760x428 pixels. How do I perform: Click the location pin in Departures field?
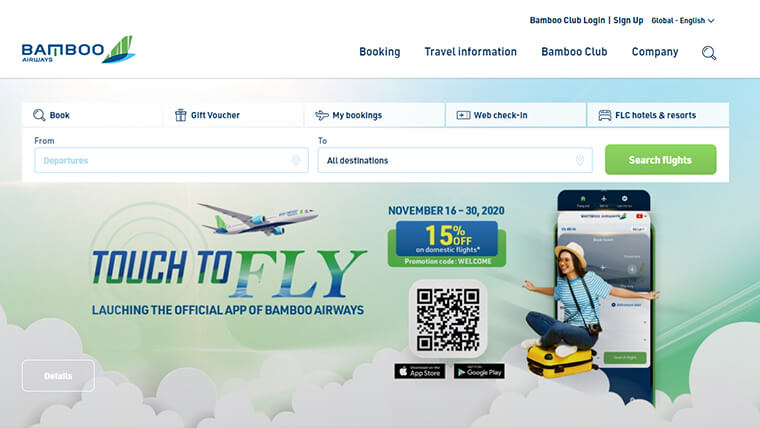(296, 160)
